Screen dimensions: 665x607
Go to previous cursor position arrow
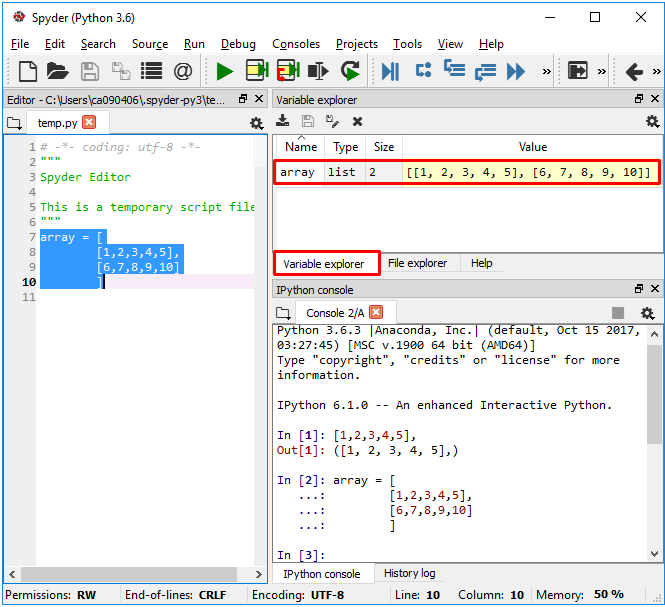click(x=634, y=71)
